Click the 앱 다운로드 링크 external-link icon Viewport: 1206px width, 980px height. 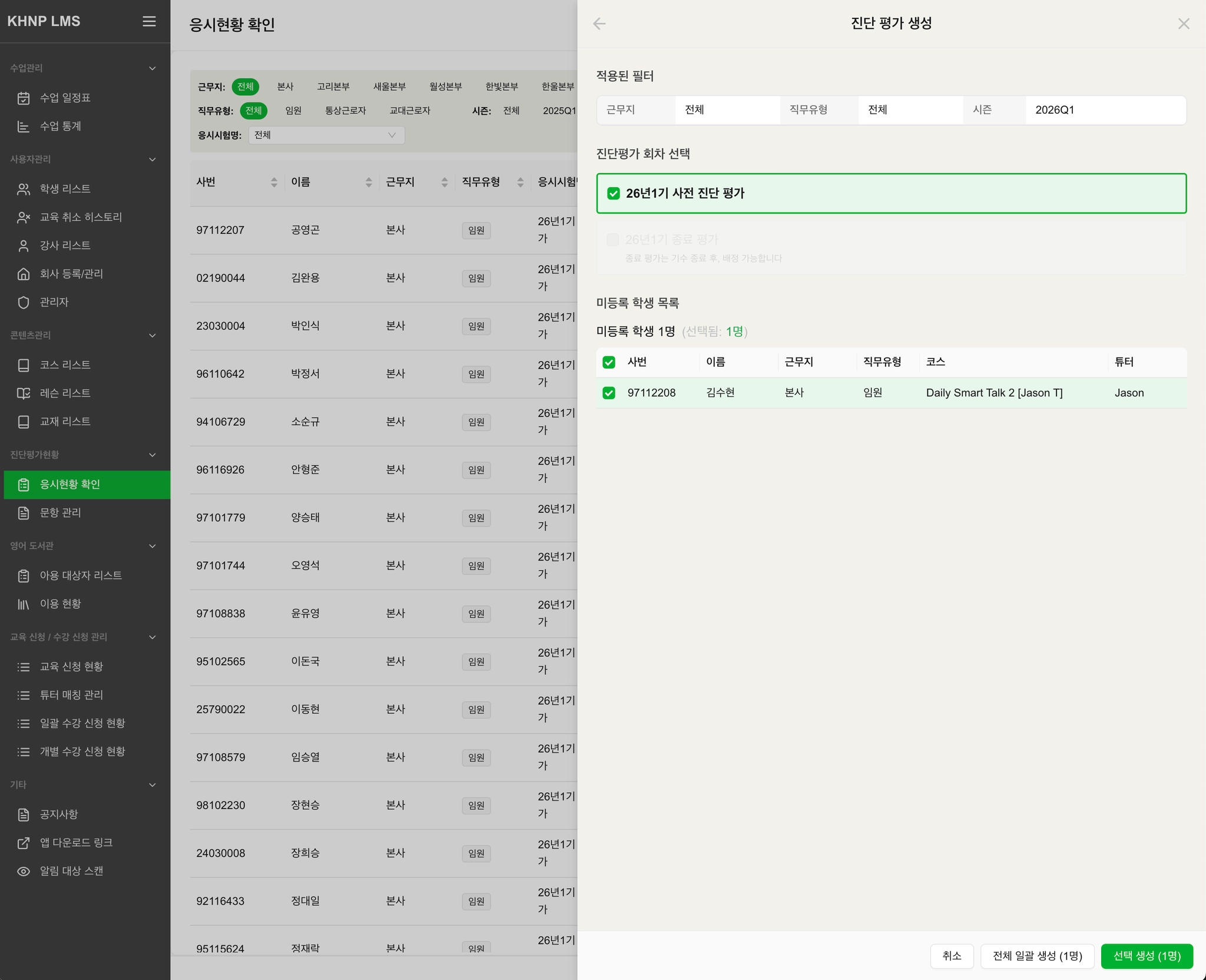(x=24, y=843)
